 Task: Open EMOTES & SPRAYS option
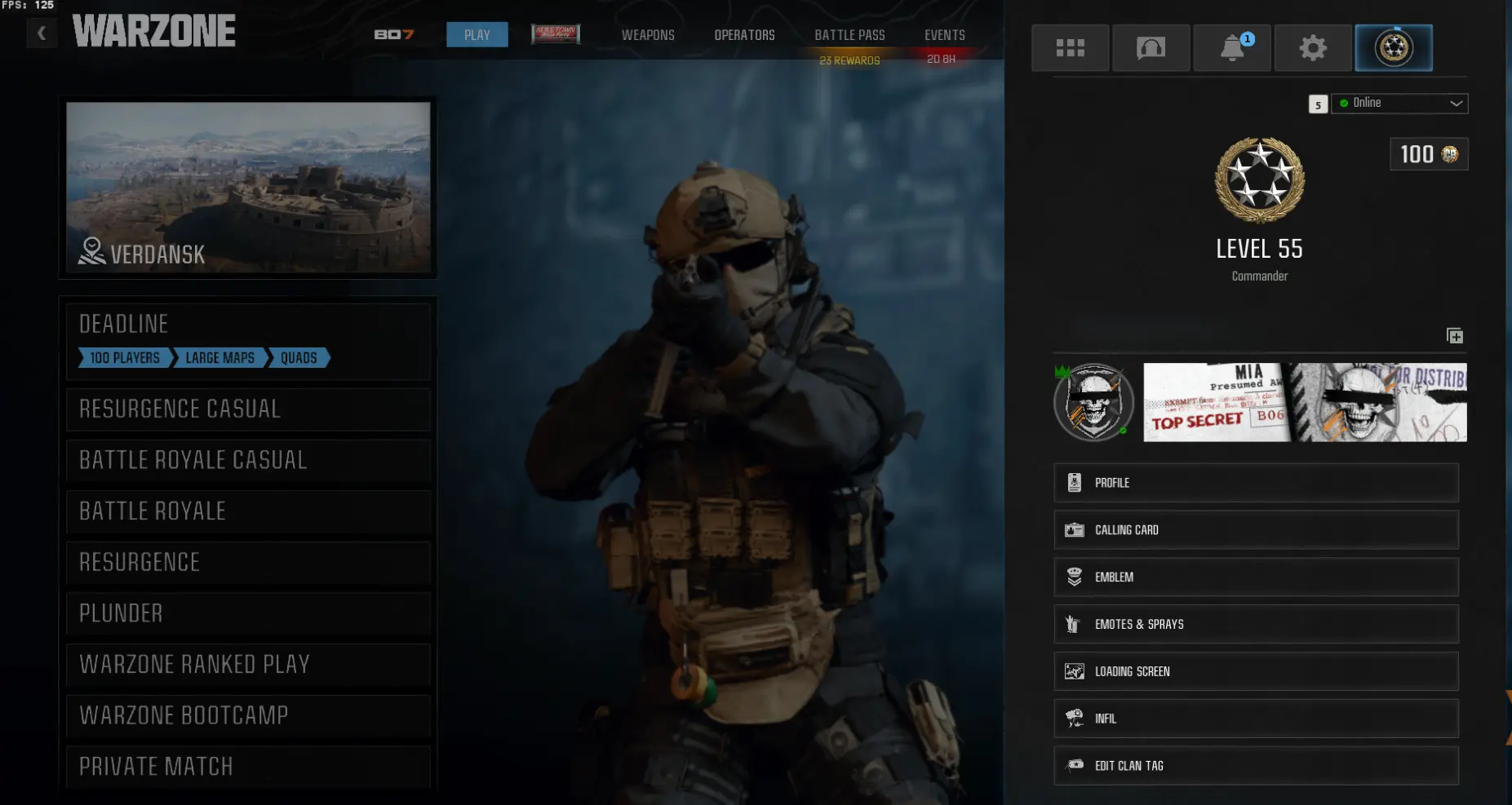click(1257, 625)
